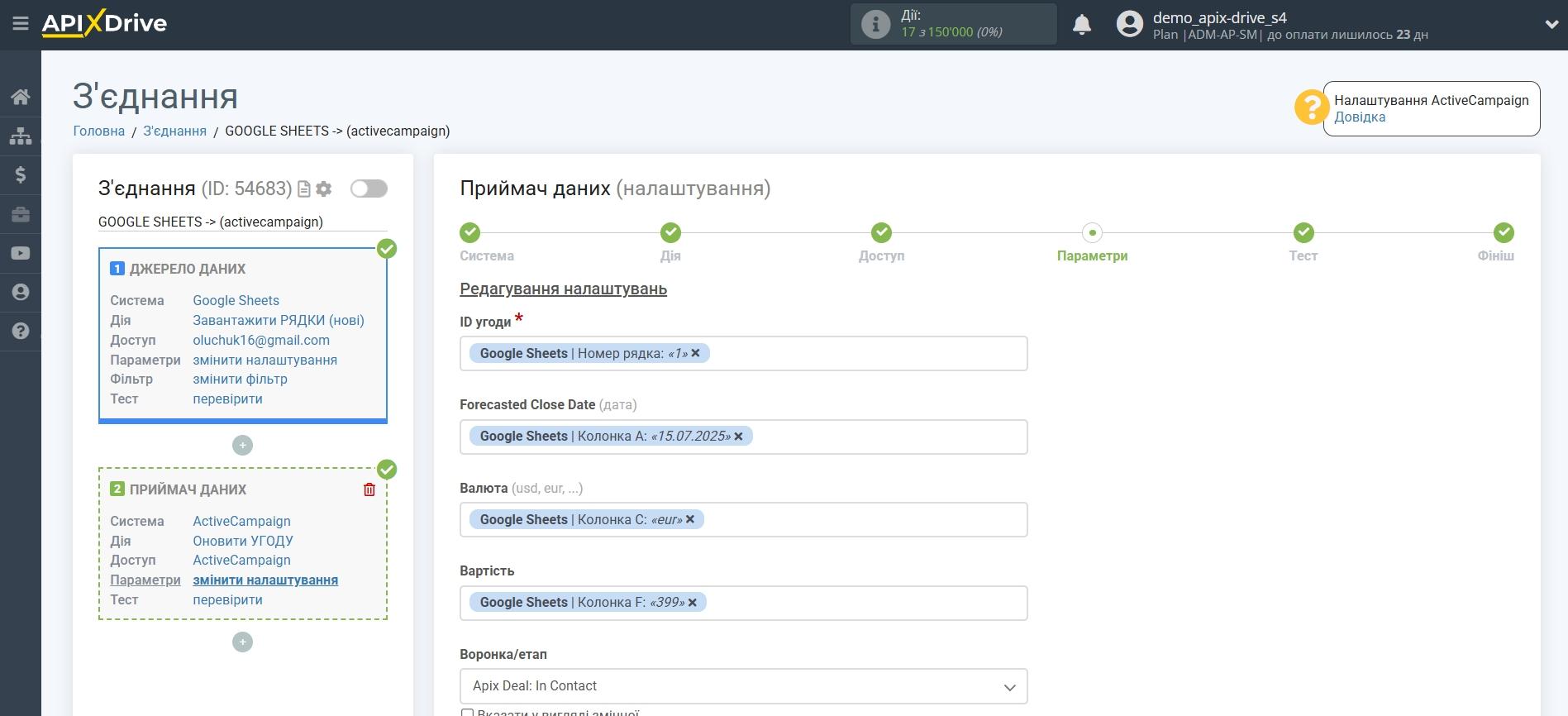Viewport: 1568px width, 716px height.
Task: Click the yellow help question icon
Action: [x=1311, y=107]
